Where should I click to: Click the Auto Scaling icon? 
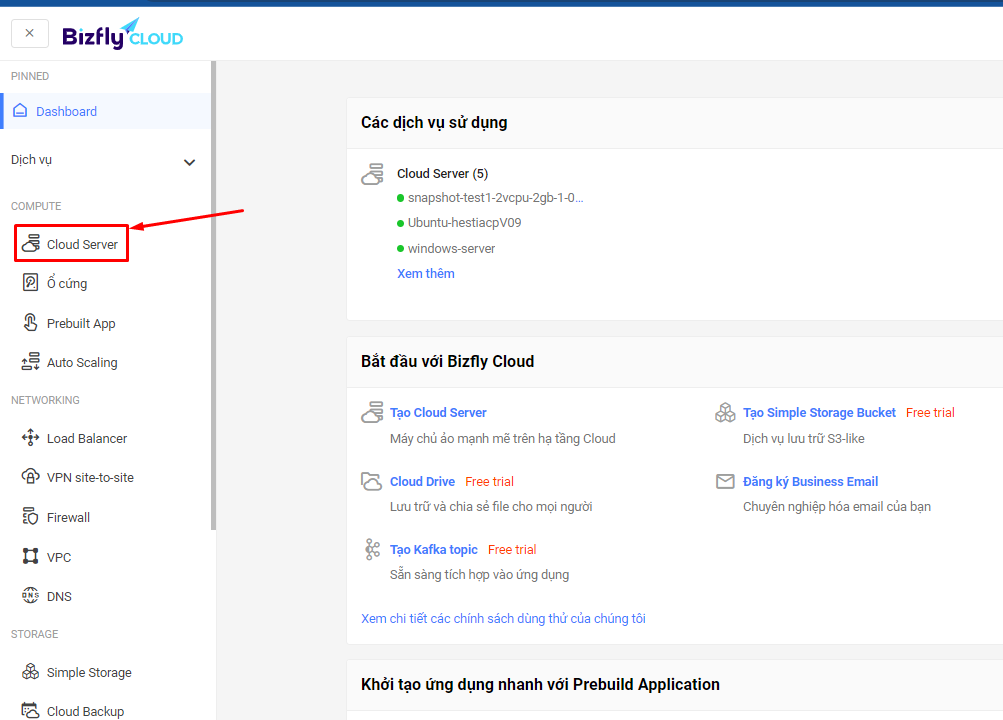[31, 362]
